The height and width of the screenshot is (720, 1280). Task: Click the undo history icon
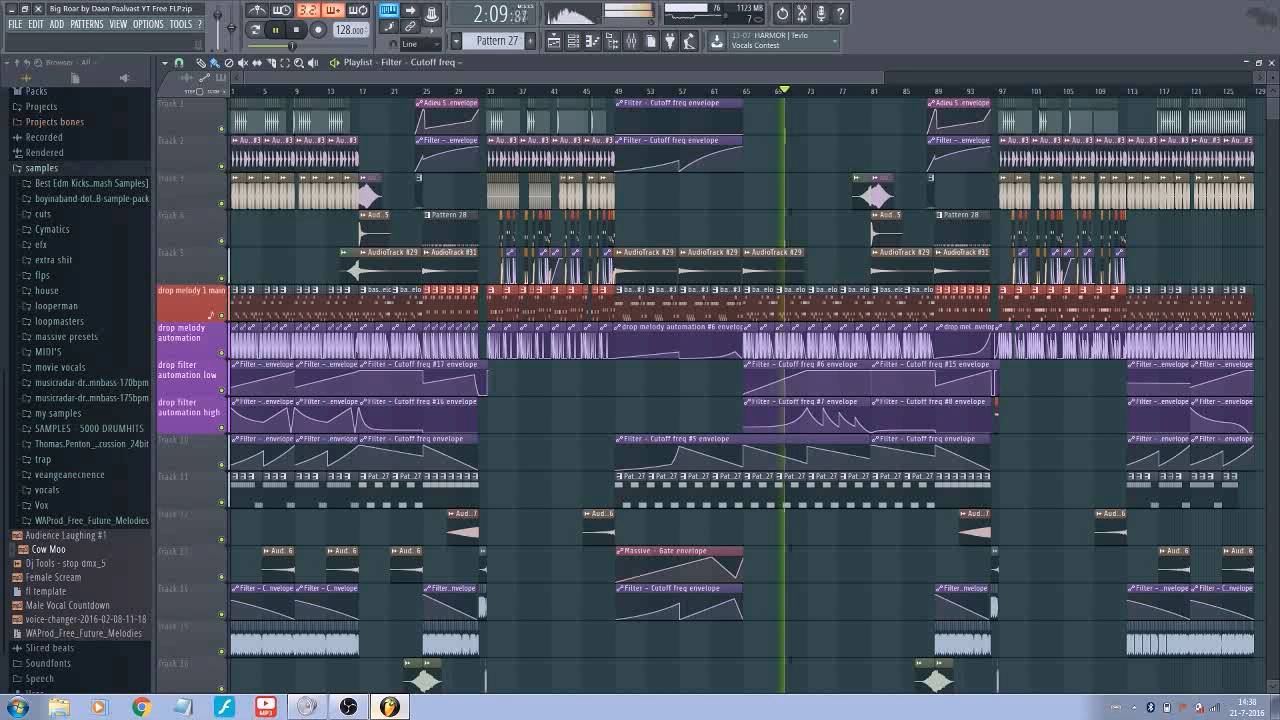[783, 13]
